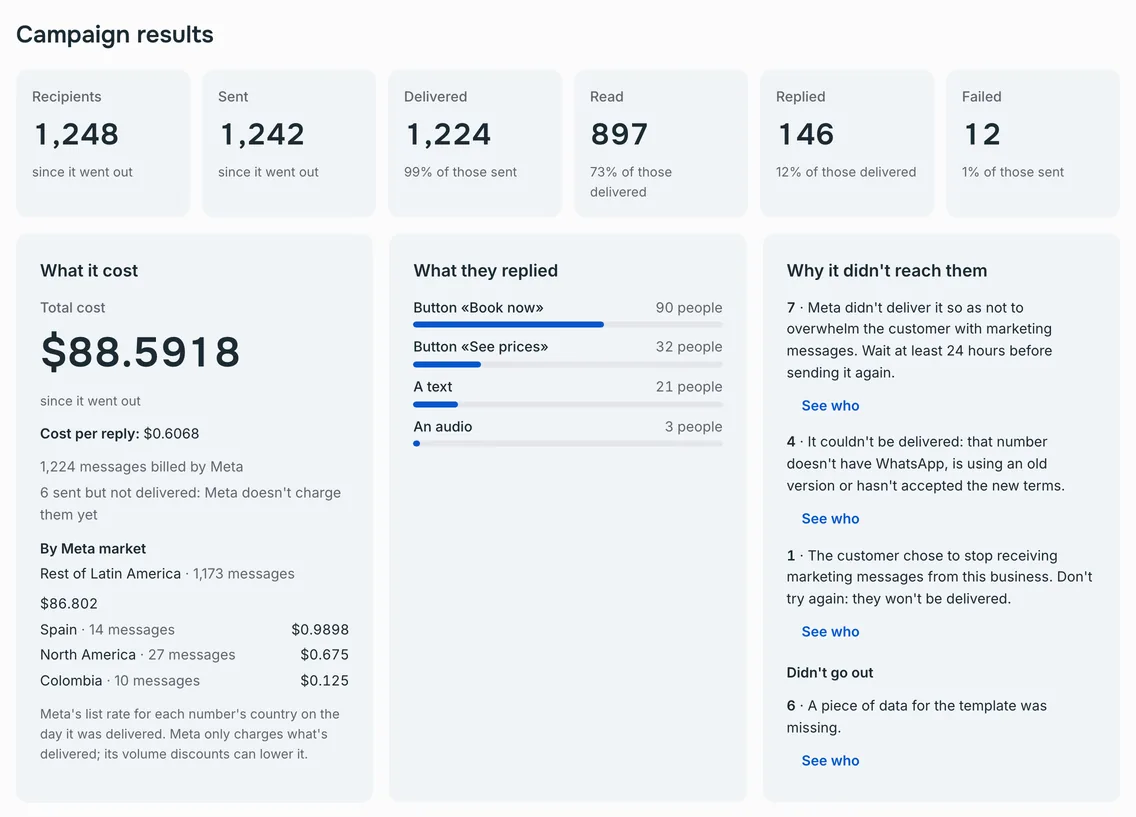
Task: Click the Cost per reply: $0.6068 line
Action: [x=120, y=434]
